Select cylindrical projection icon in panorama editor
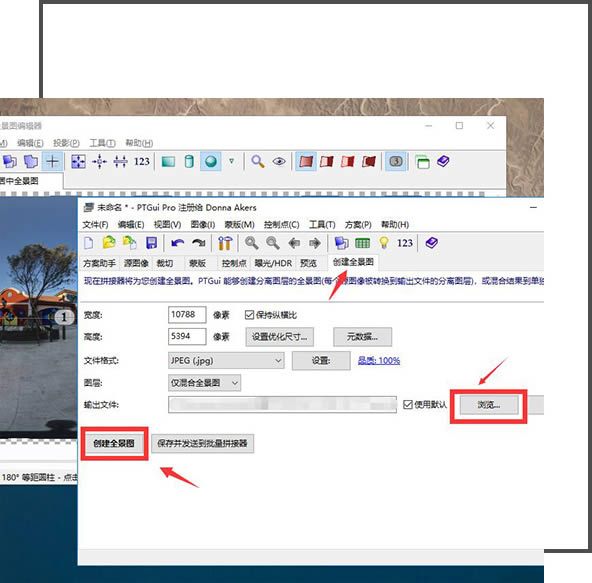The image size is (592, 583). coord(189,162)
